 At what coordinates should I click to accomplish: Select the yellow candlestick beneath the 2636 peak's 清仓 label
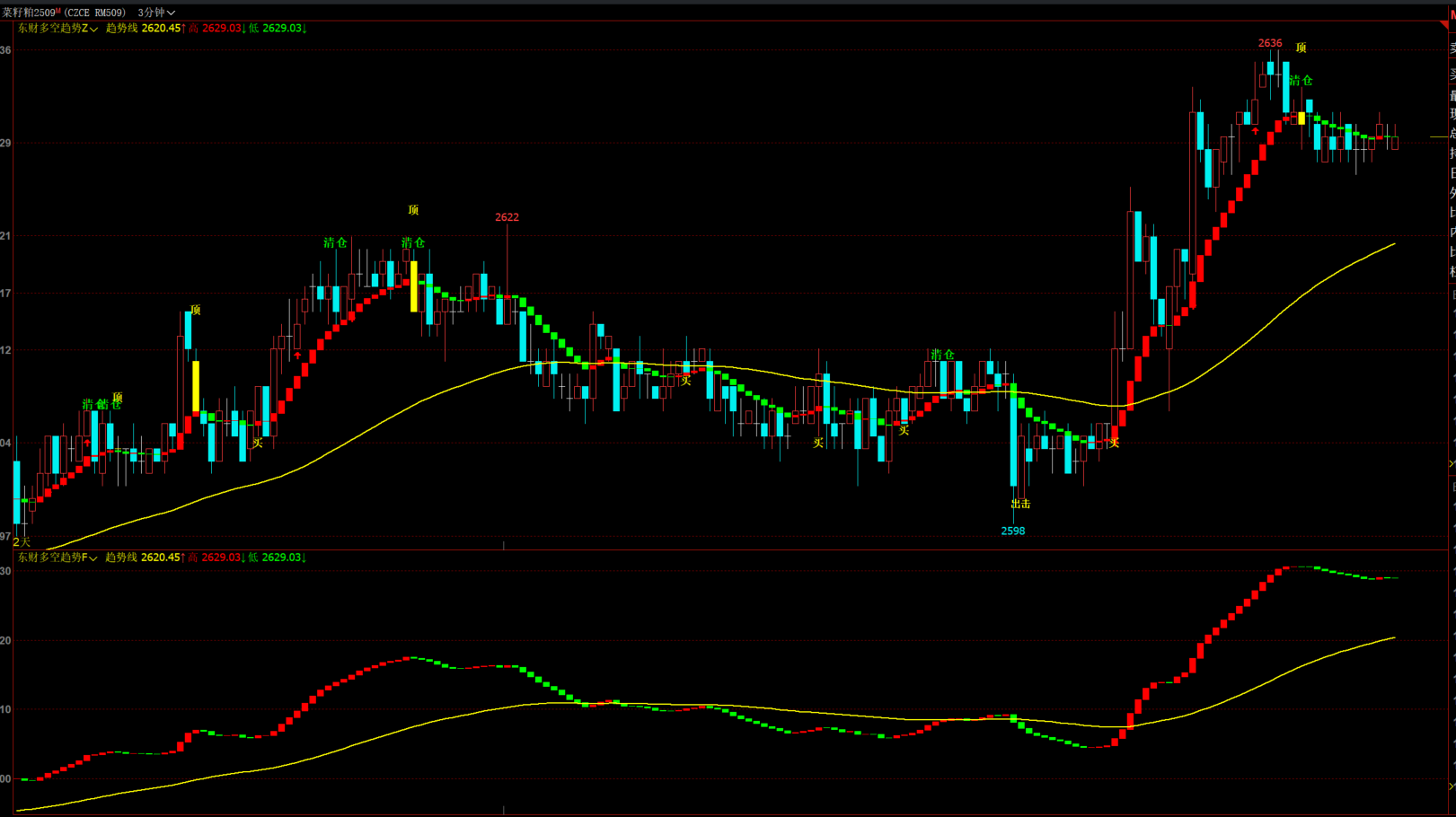click(1302, 118)
